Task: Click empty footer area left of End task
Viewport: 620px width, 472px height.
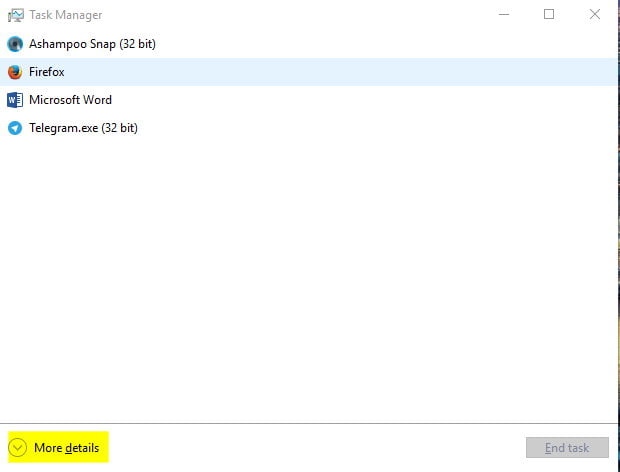Action: (x=320, y=448)
